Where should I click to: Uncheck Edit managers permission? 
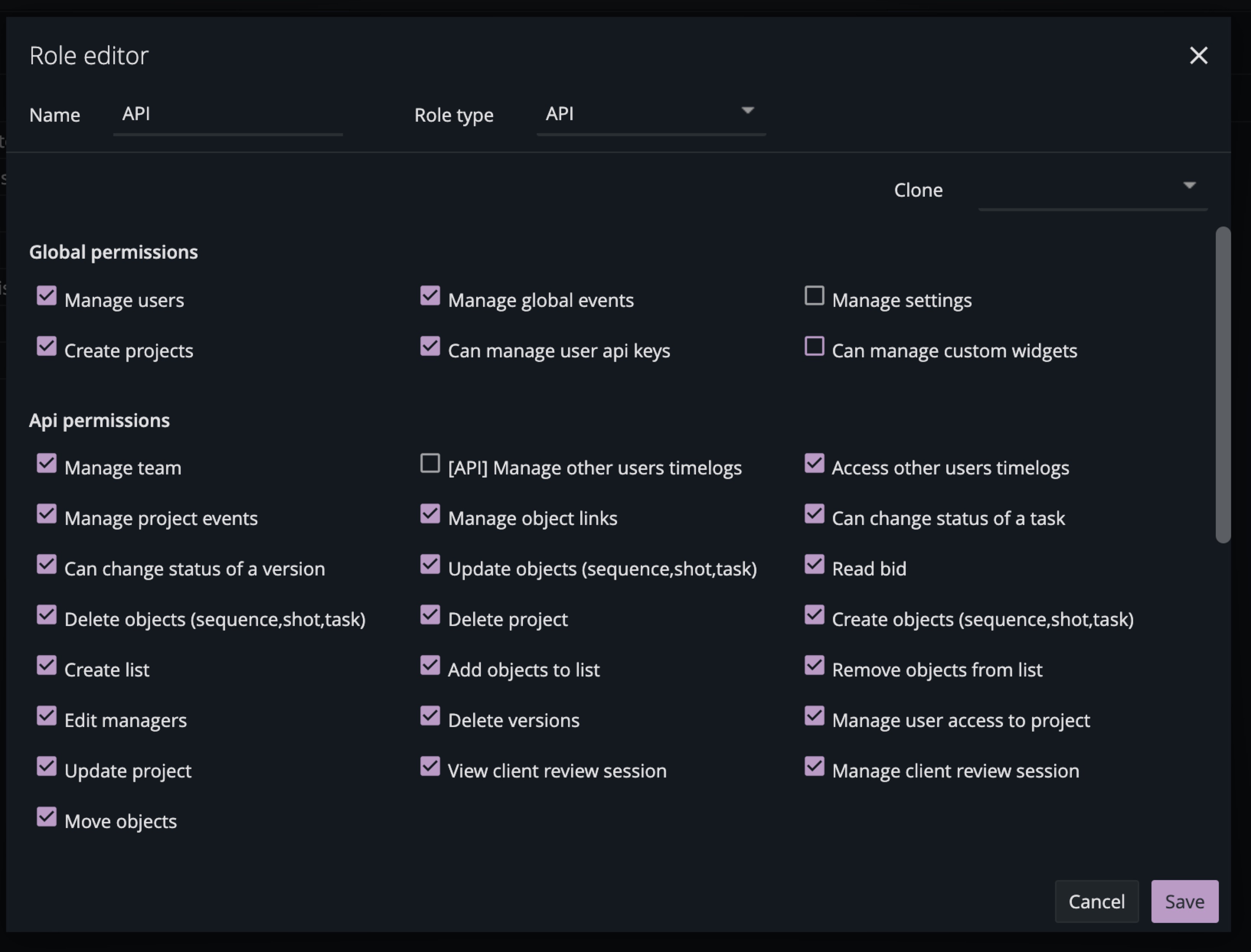[x=46, y=716]
